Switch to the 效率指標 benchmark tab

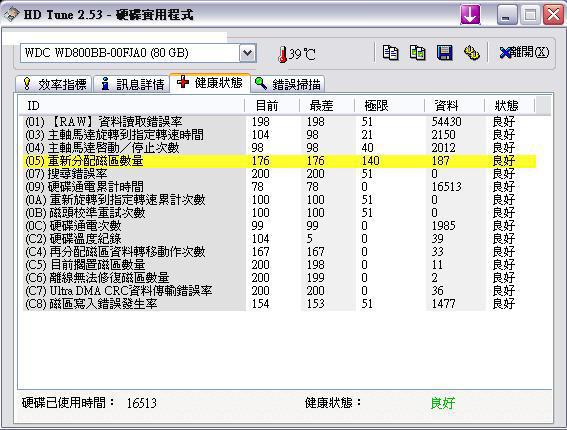pyautogui.click(x=54, y=84)
